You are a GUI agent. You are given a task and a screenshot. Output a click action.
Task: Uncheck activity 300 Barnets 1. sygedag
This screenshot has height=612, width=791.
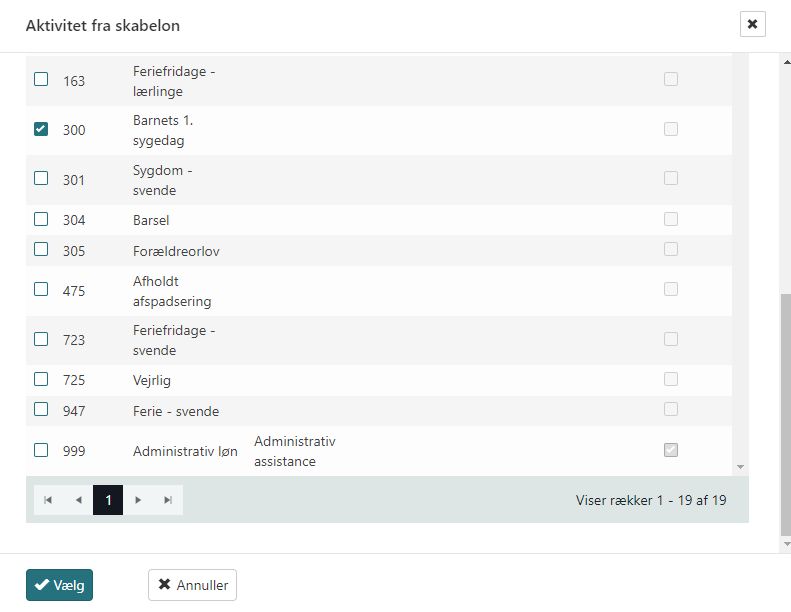point(41,129)
